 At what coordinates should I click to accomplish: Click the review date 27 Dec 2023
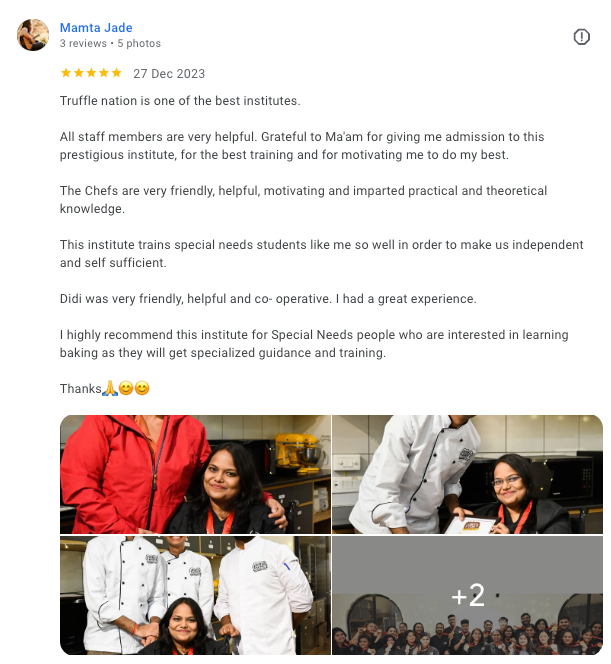pos(169,74)
